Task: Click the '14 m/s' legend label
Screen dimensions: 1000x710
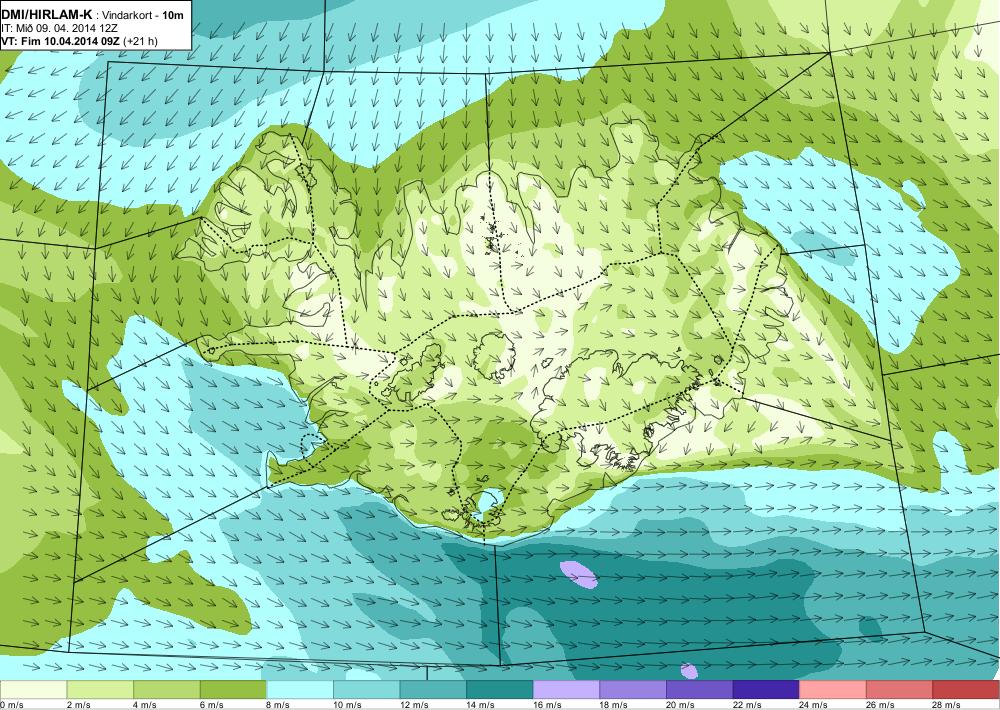Action: 480,705
